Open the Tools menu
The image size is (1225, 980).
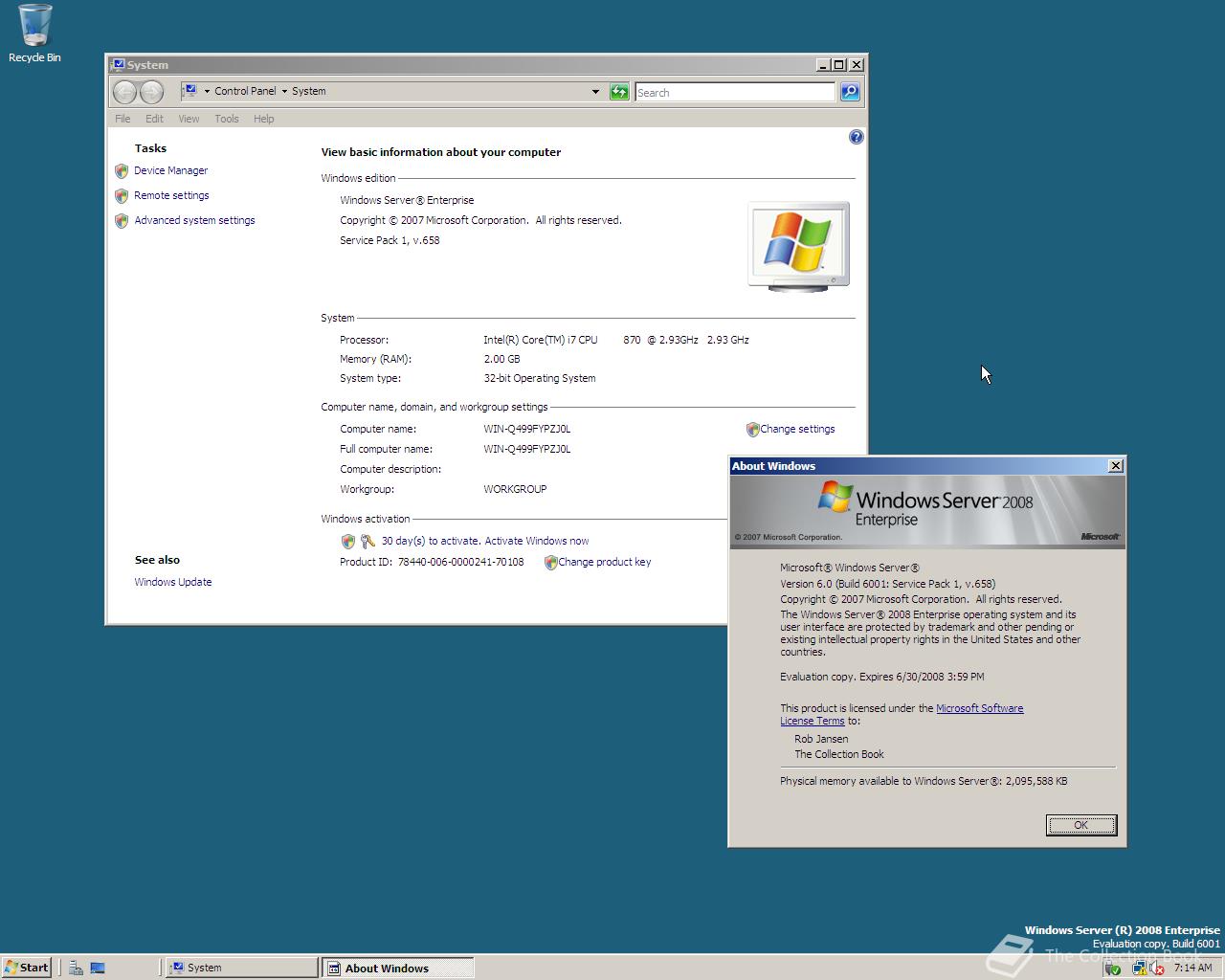pyautogui.click(x=227, y=119)
